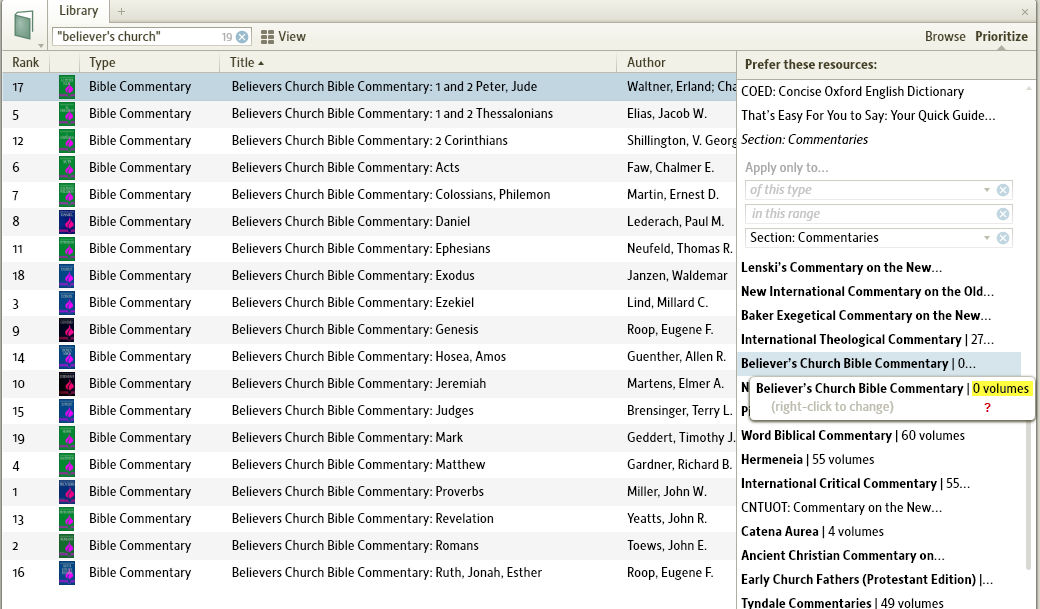
Task: Click the Matthew commentary cover thumbnail
Action: tap(67, 465)
